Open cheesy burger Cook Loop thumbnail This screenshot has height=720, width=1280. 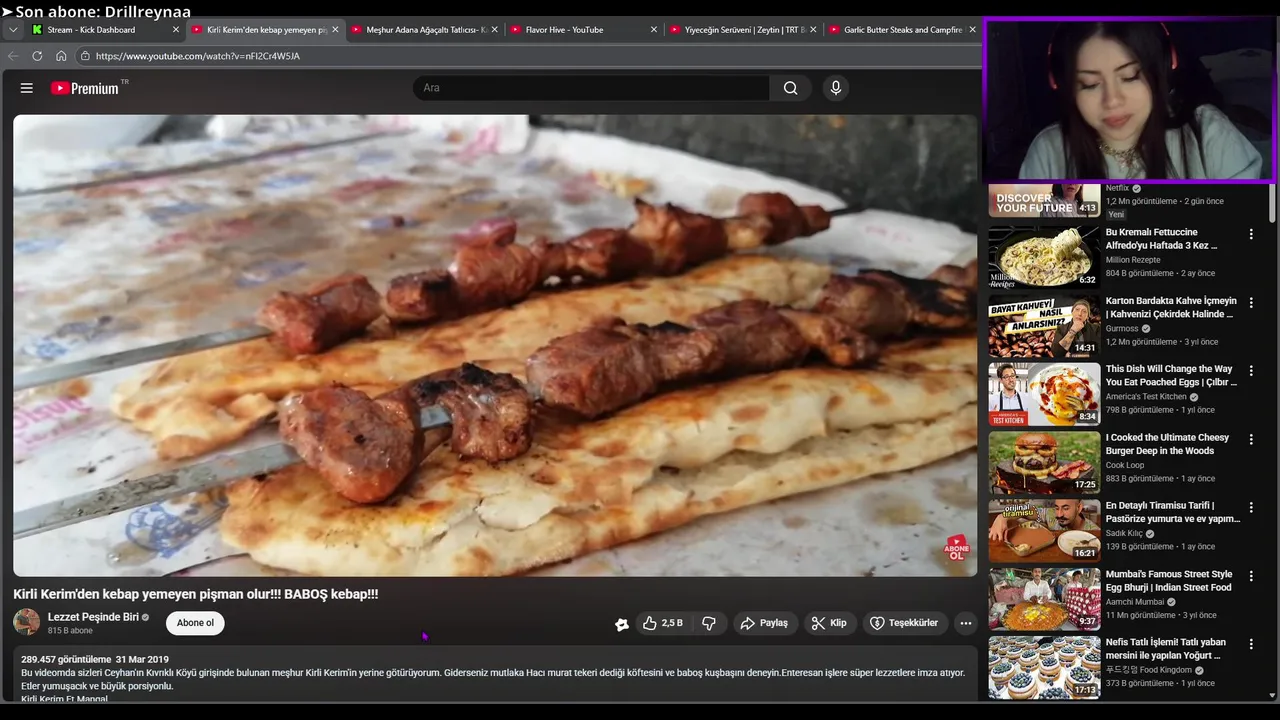tap(1044, 462)
